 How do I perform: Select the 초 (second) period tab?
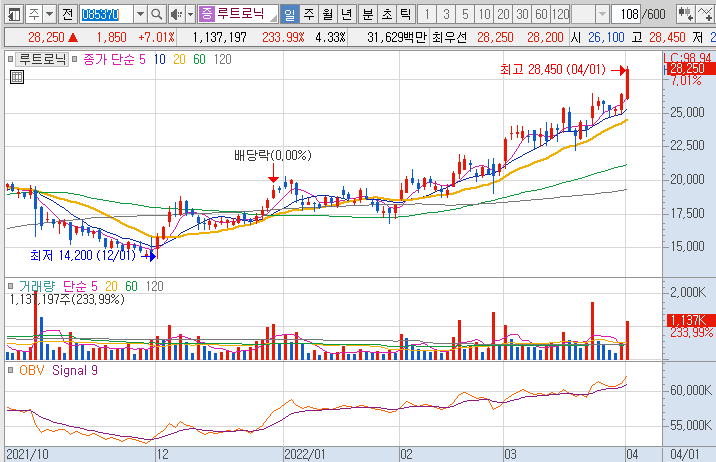387,15
